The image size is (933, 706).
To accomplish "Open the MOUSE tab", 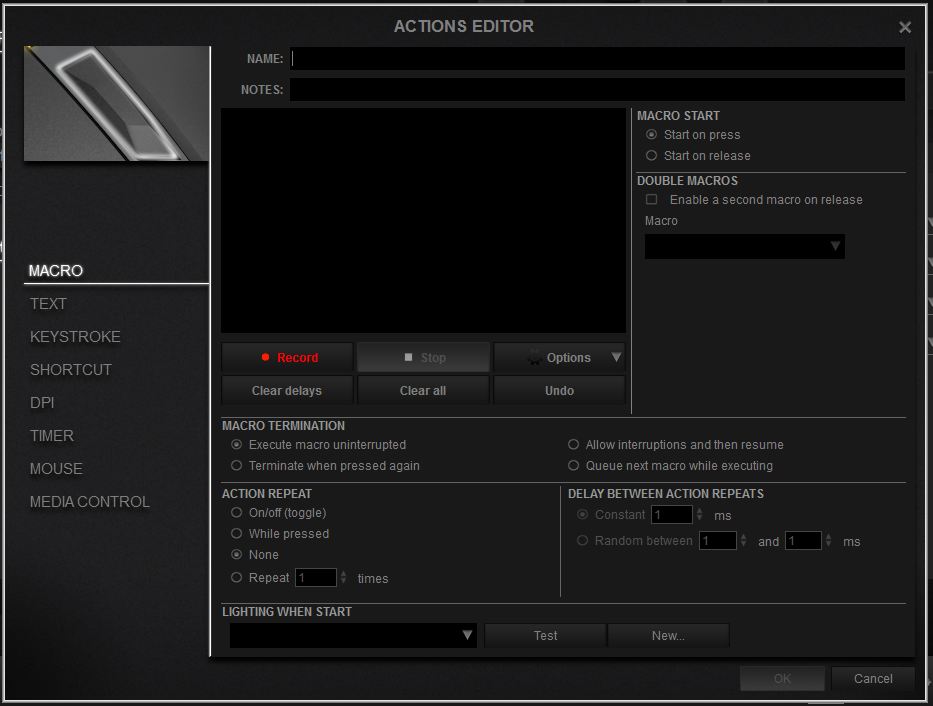I will tap(56, 469).
